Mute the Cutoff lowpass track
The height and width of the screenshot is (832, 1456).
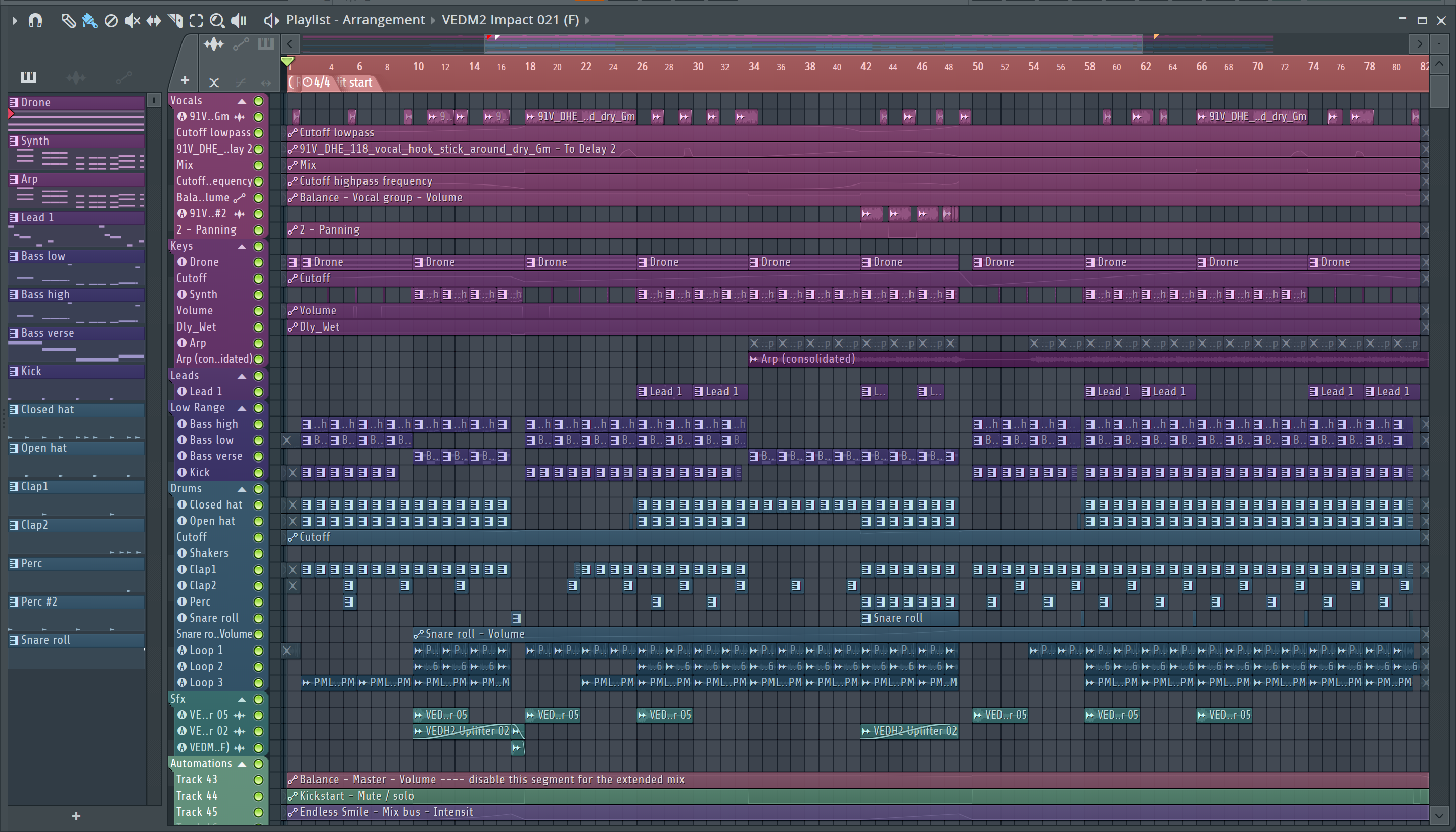258,132
